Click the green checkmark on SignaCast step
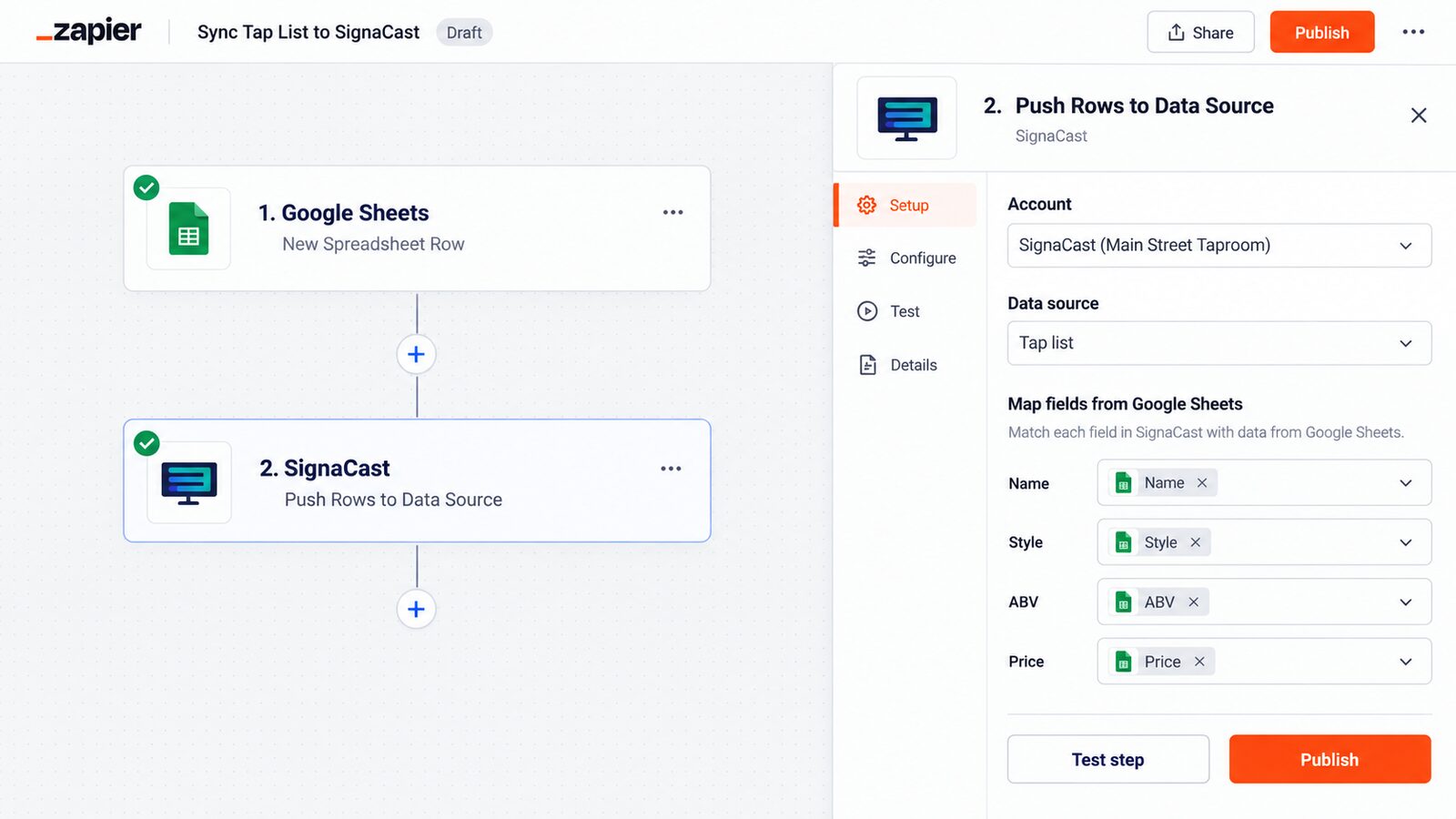 pos(147,443)
